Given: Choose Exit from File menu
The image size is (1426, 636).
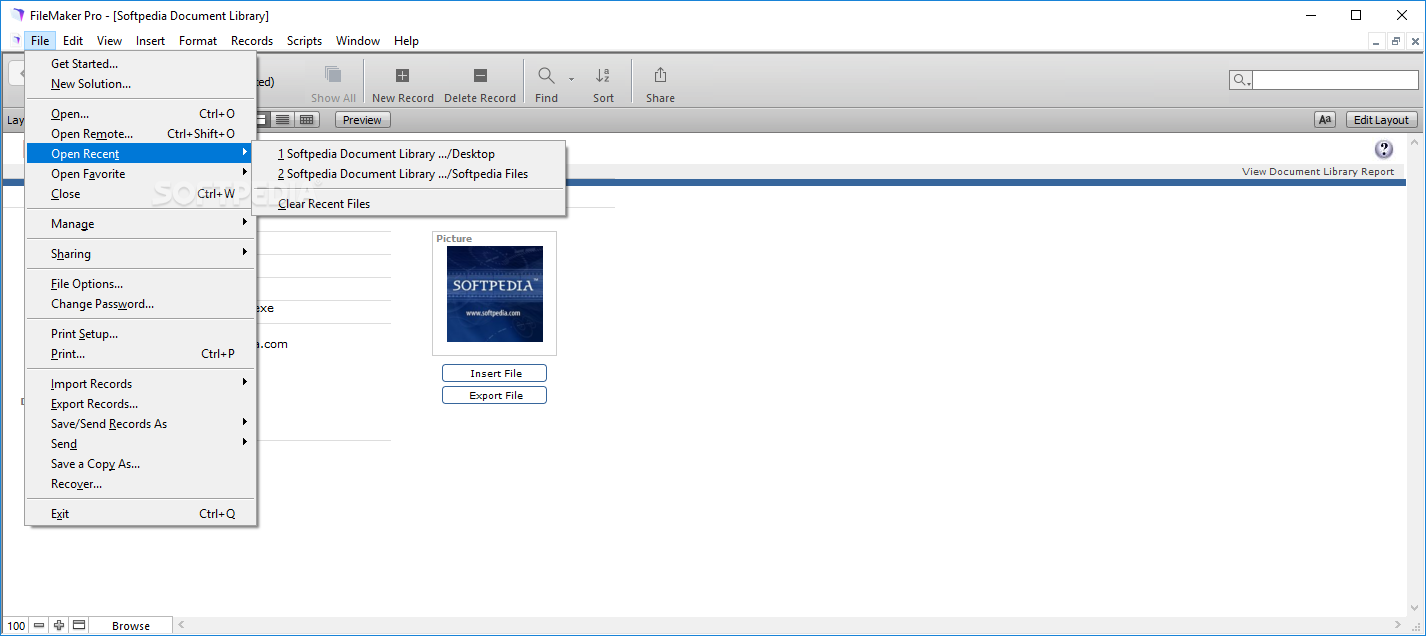Looking at the screenshot, I should (x=140, y=514).
